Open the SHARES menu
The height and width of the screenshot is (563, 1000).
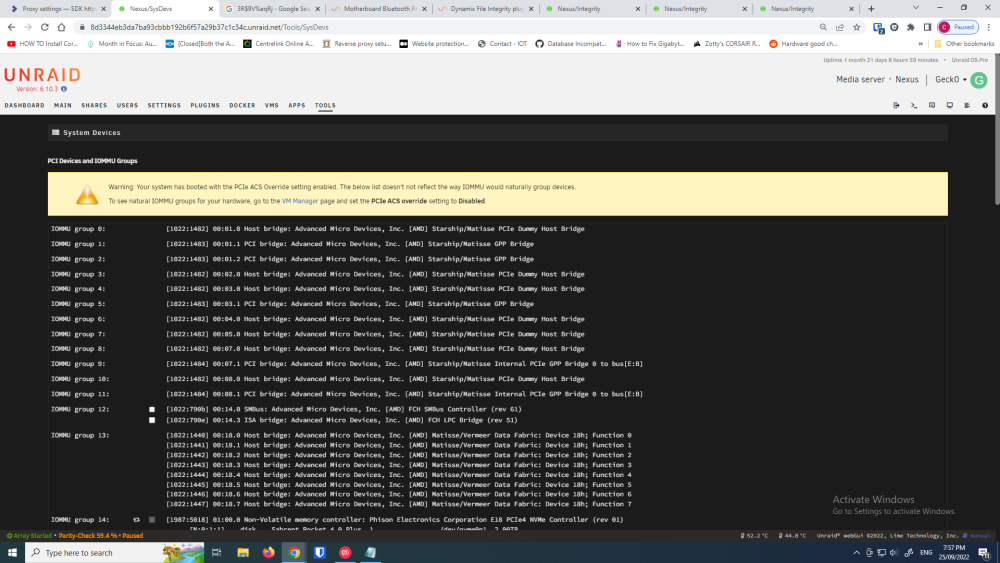(x=94, y=105)
